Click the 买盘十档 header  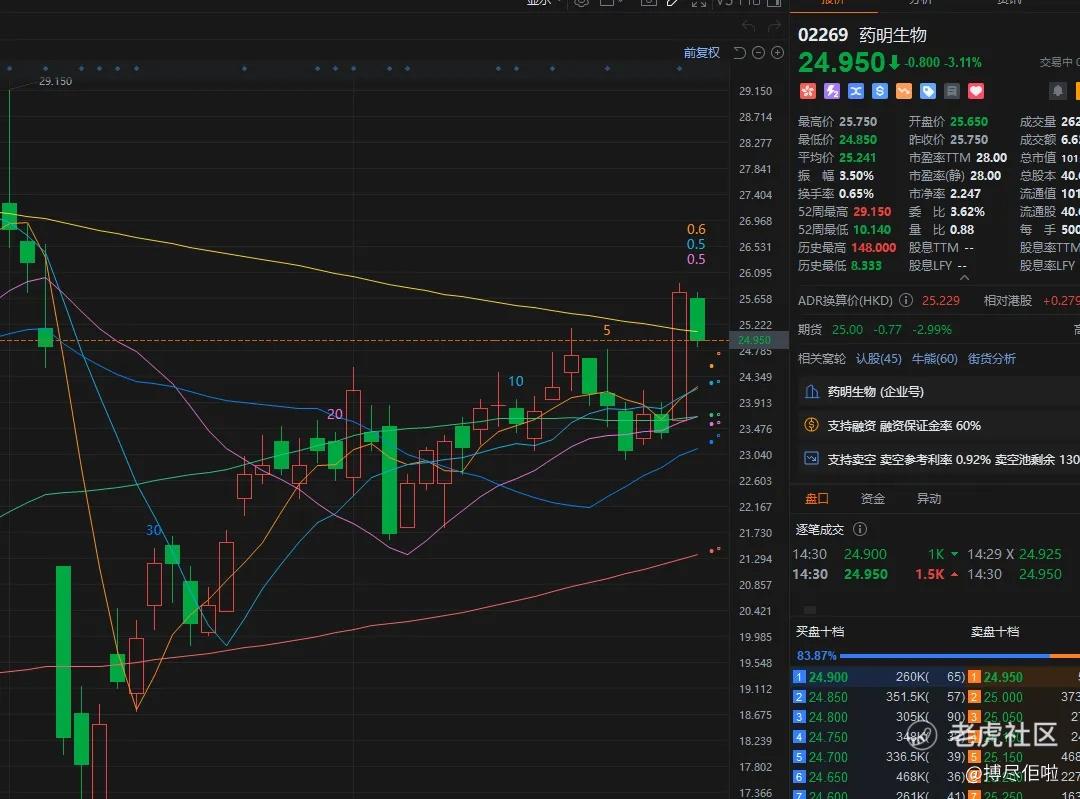point(820,632)
